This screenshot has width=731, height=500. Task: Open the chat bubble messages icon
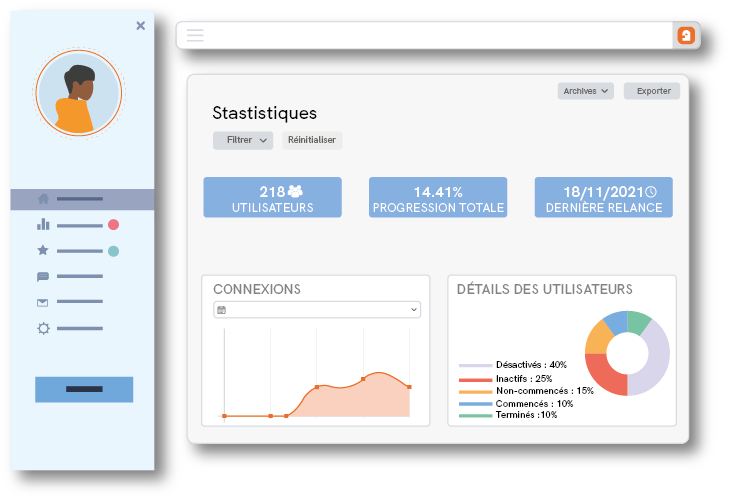43,277
